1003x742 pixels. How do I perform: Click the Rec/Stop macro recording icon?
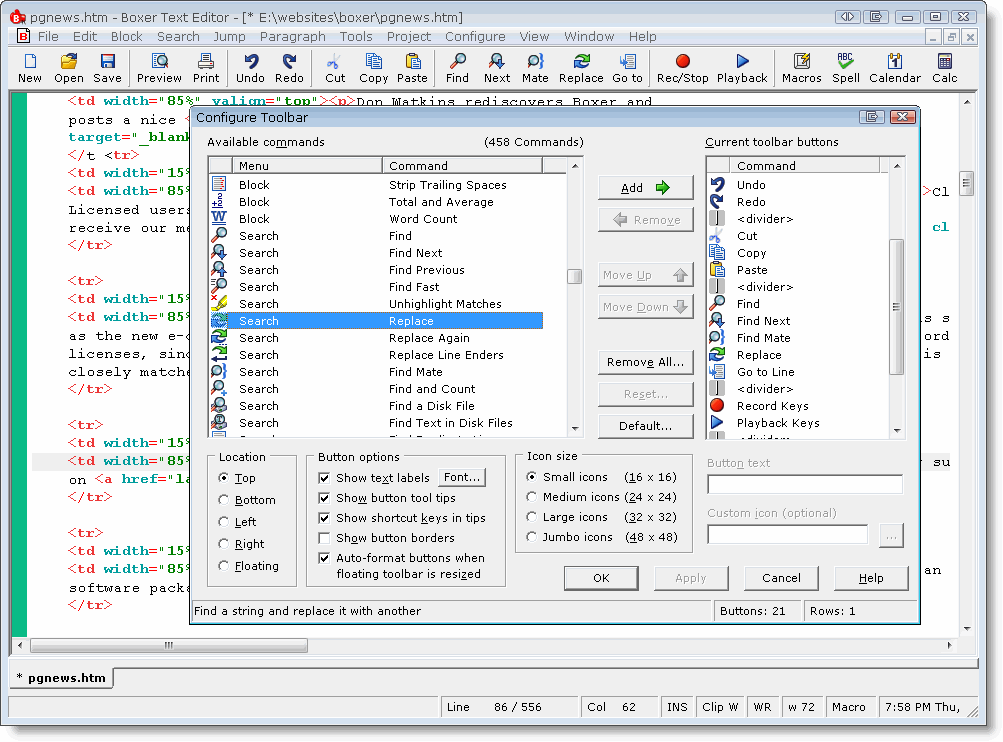click(x=681, y=68)
